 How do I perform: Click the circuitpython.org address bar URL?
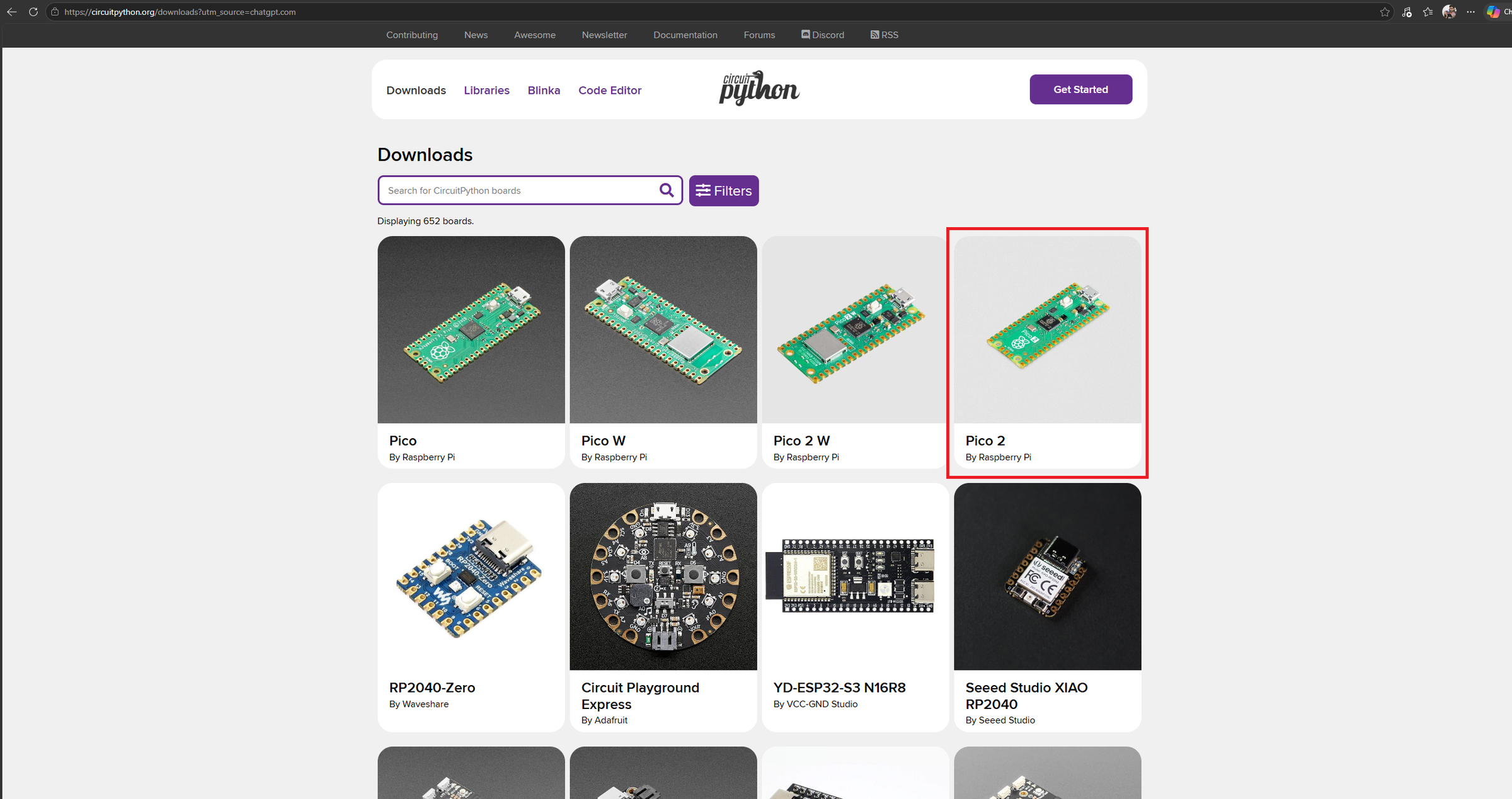tap(180, 12)
